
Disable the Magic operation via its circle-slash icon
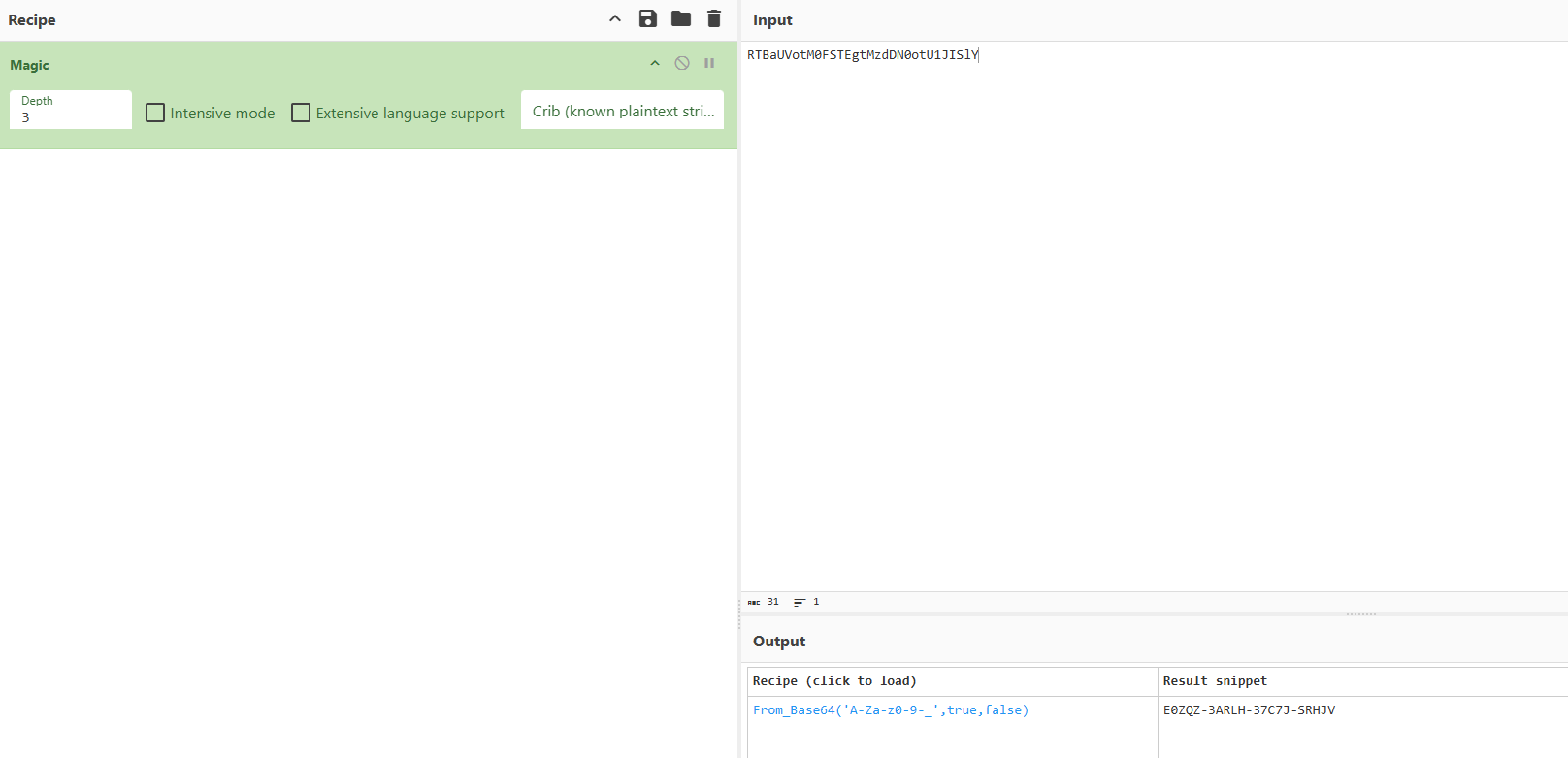point(682,63)
